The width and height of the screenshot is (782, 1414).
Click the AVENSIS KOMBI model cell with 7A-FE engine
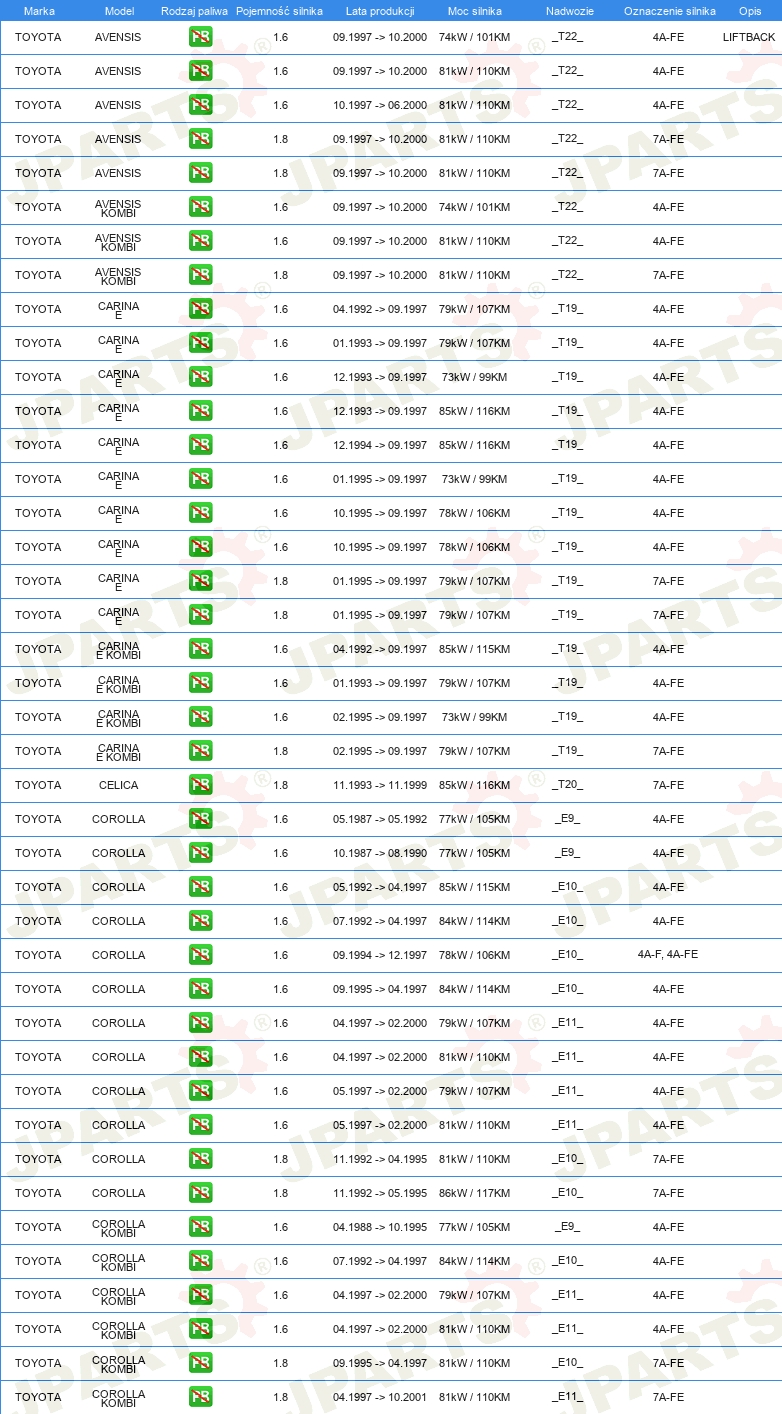(119, 275)
